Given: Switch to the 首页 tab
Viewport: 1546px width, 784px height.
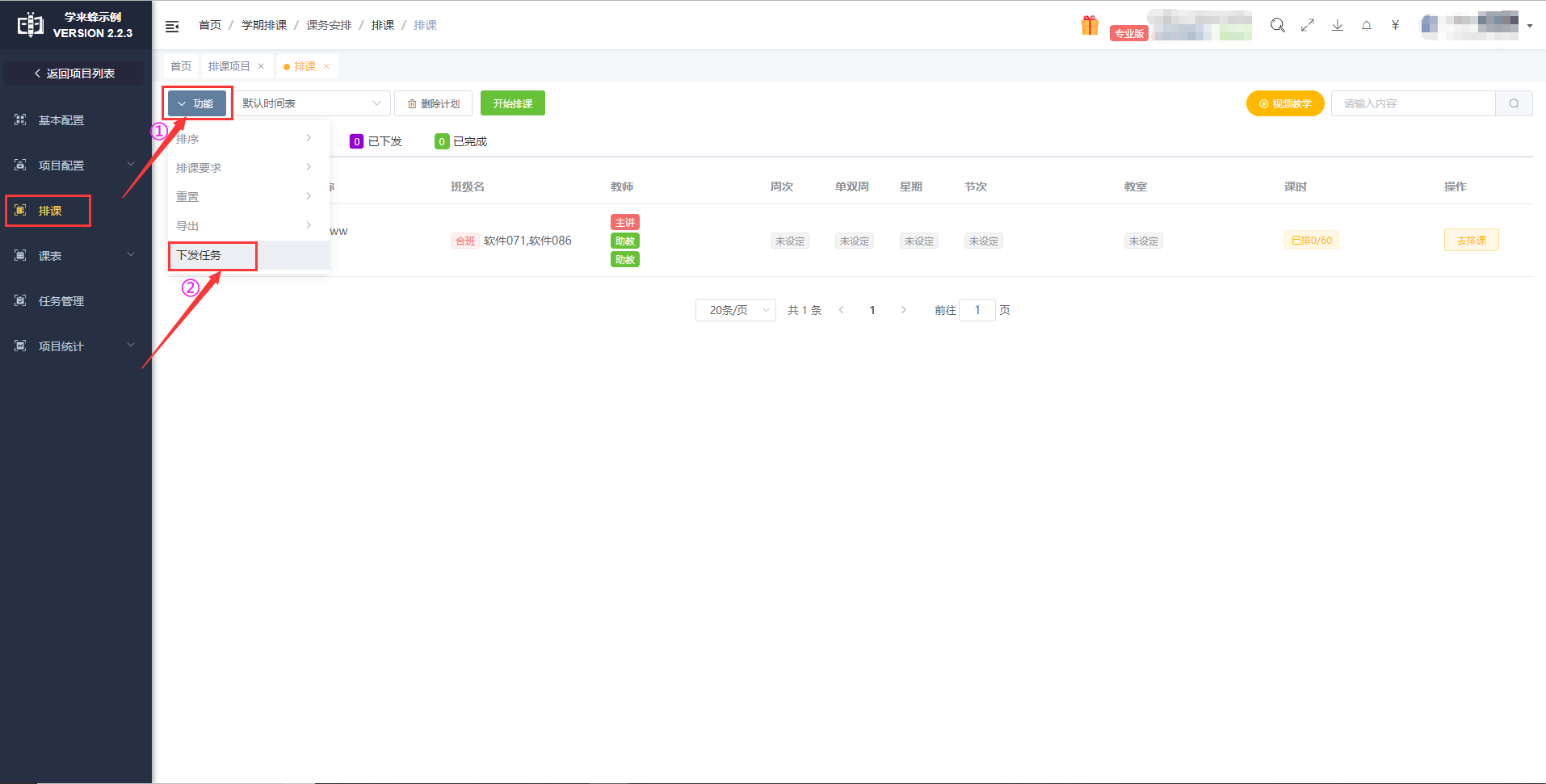Looking at the screenshot, I should [x=181, y=66].
